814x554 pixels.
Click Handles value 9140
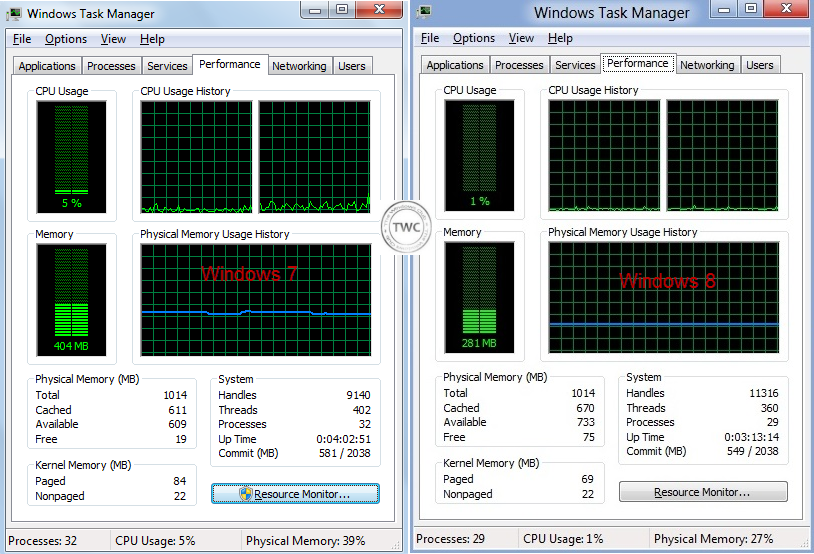click(x=358, y=395)
